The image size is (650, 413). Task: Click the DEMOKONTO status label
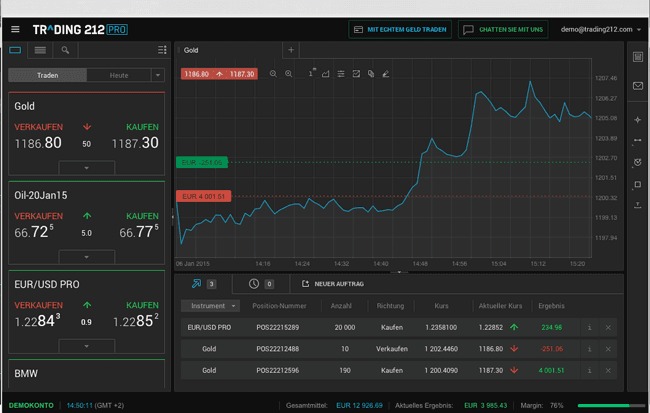pyautogui.click(x=31, y=406)
